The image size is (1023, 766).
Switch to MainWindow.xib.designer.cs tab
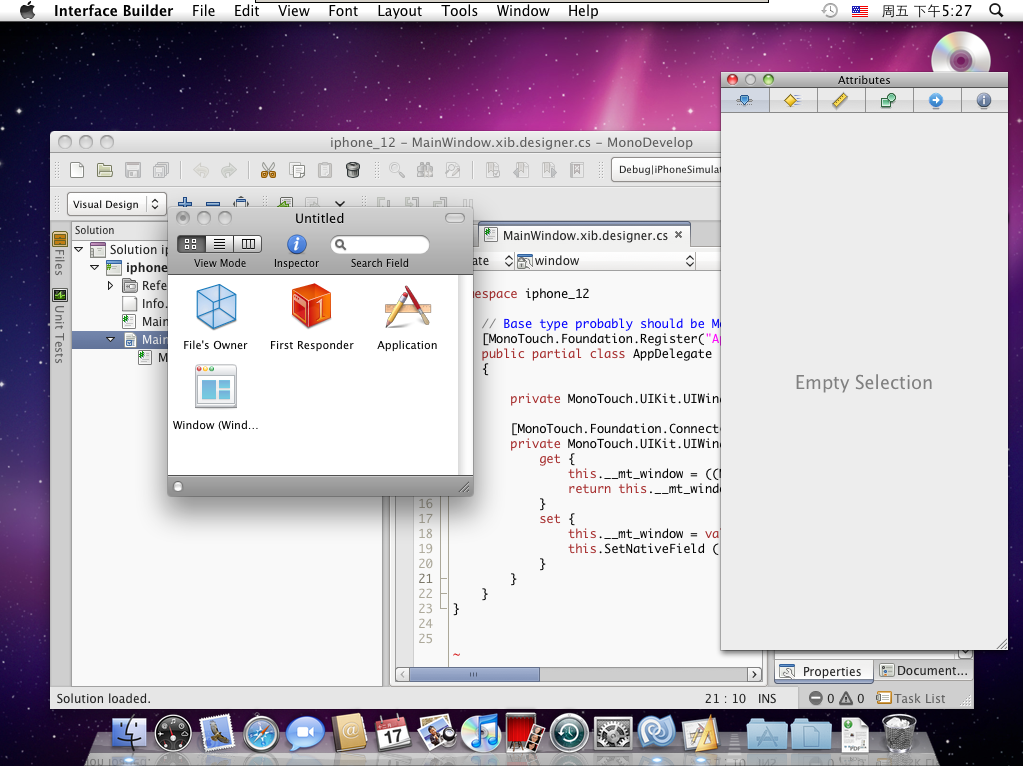585,236
